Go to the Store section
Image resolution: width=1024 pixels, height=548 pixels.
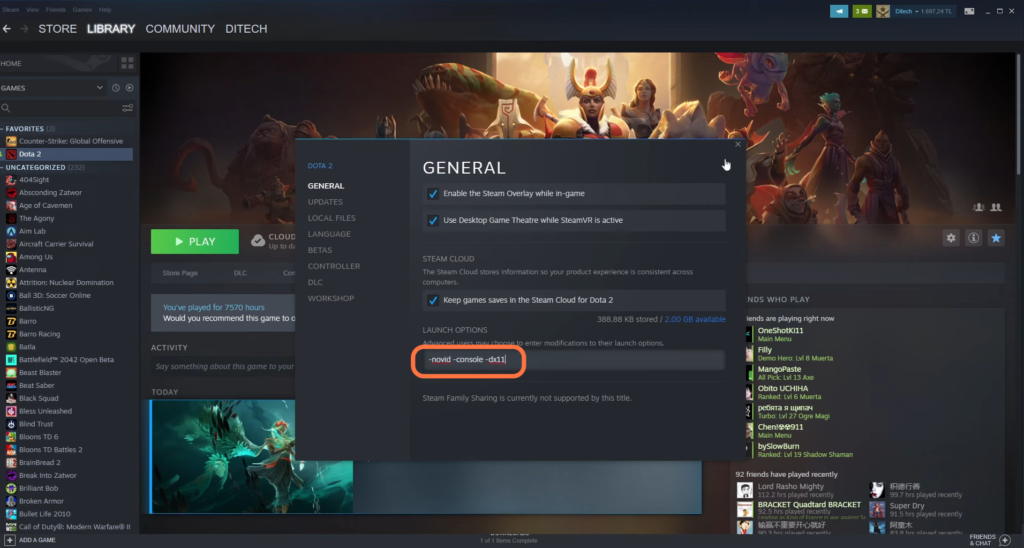(x=57, y=29)
